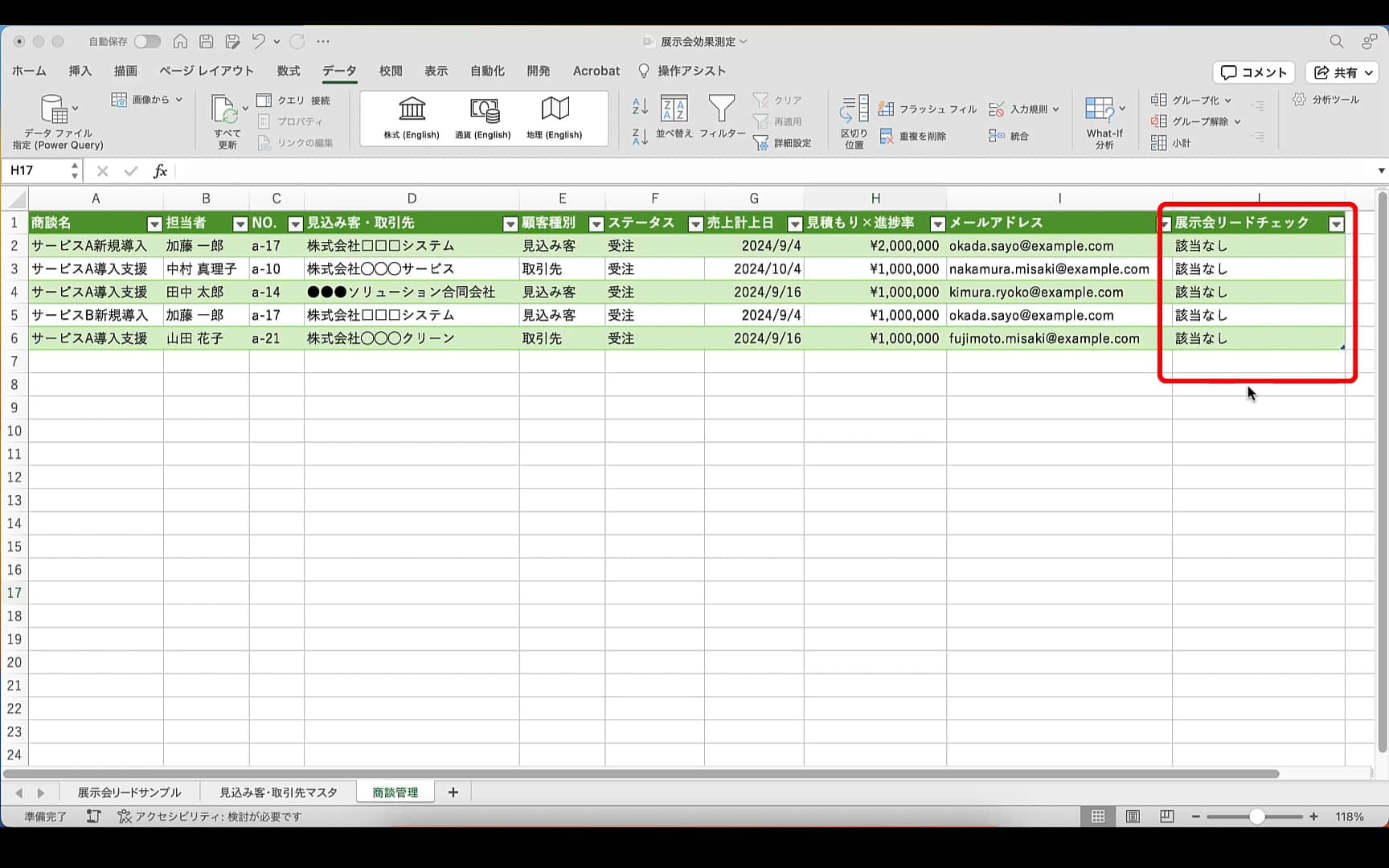The height and width of the screenshot is (868, 1389).
Task: Switch to the 数式 ribbon tab
Action: (x=288, y=71)
